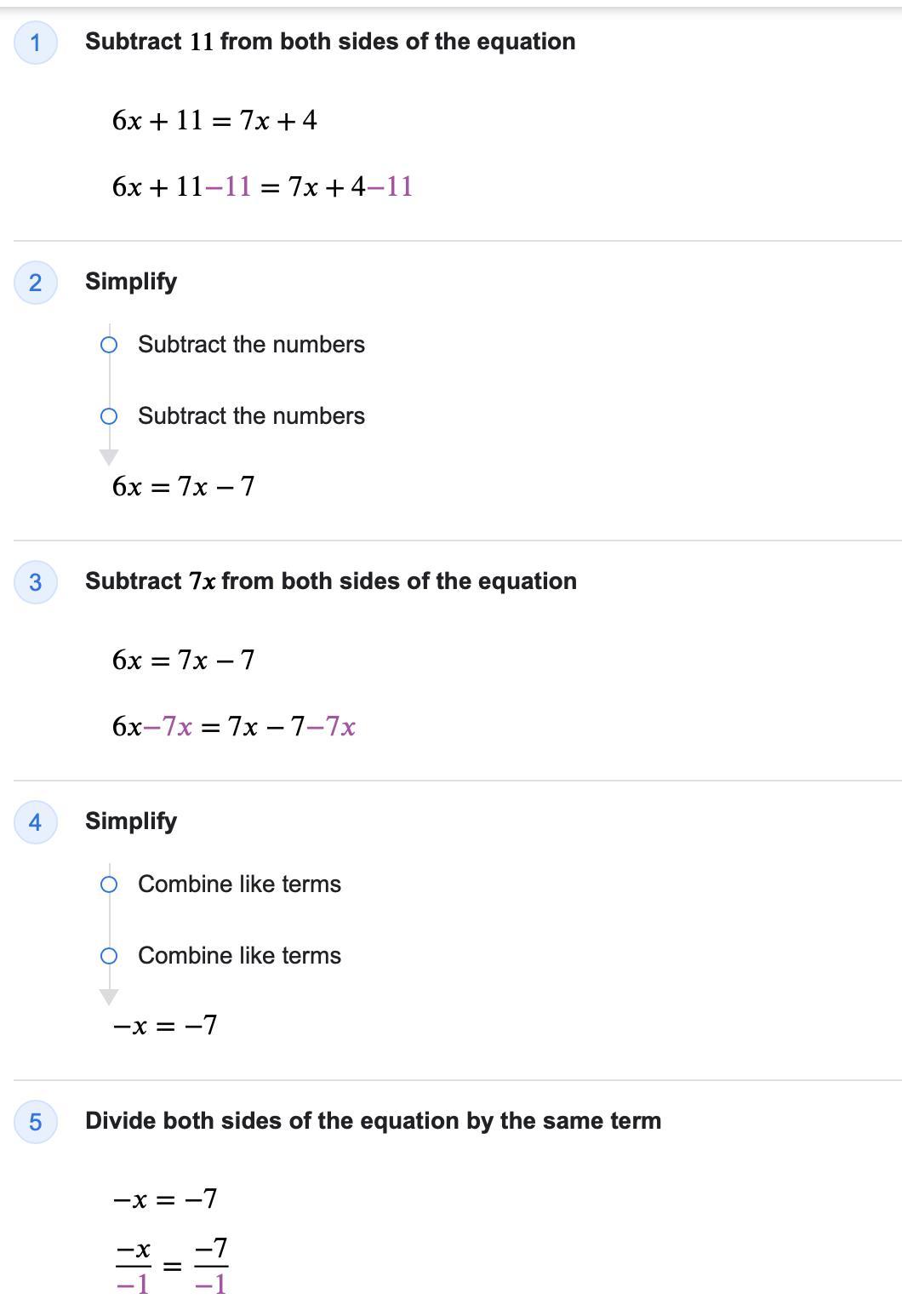Expand the second "Subtract the numbers" circle bullet
902x1316 pixels.
[109, 416]
